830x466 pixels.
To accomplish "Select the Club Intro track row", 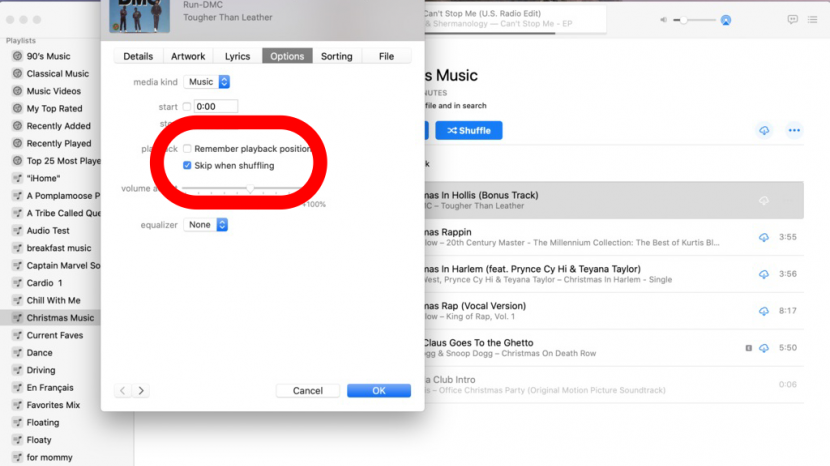I will click(614, 385).
